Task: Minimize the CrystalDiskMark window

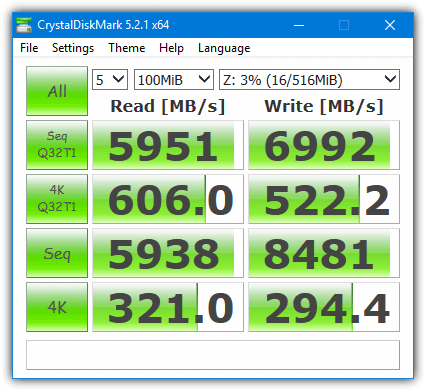Action: tap(299, 25)
